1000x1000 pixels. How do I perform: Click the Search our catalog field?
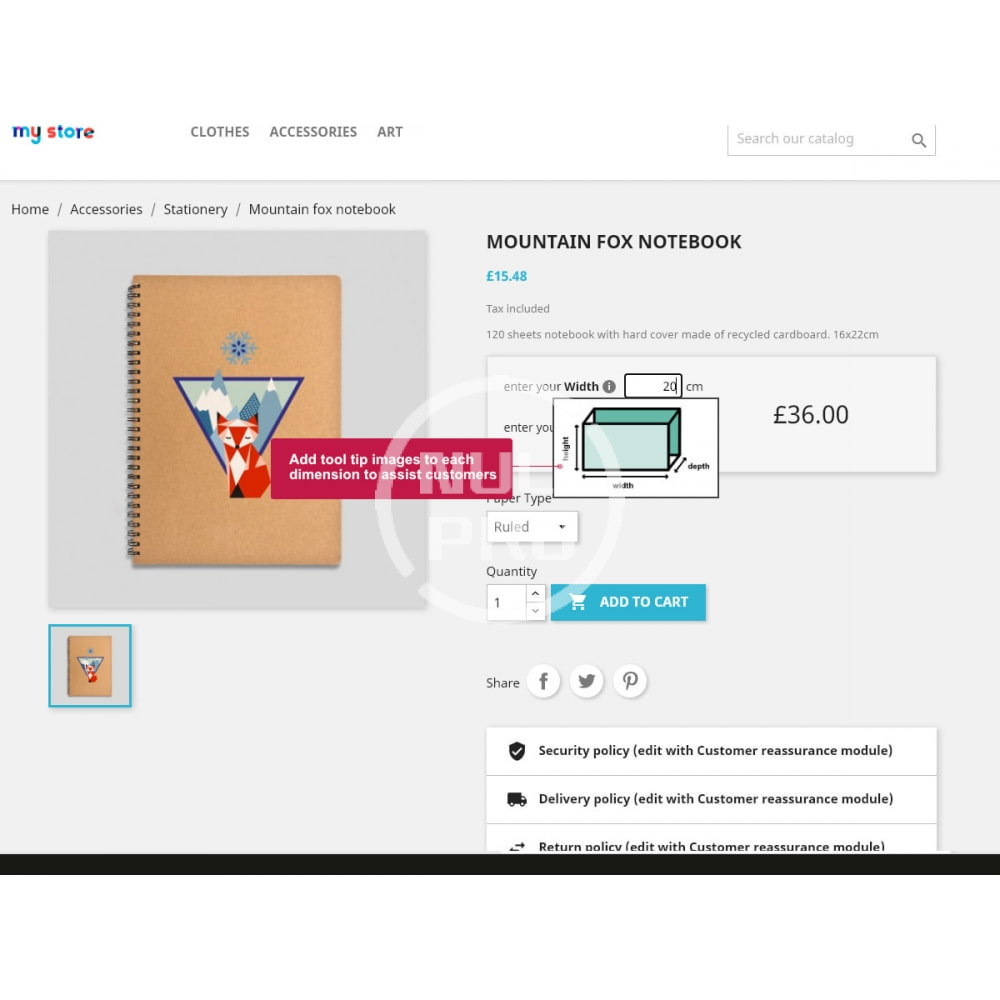[x=819, y=139]
